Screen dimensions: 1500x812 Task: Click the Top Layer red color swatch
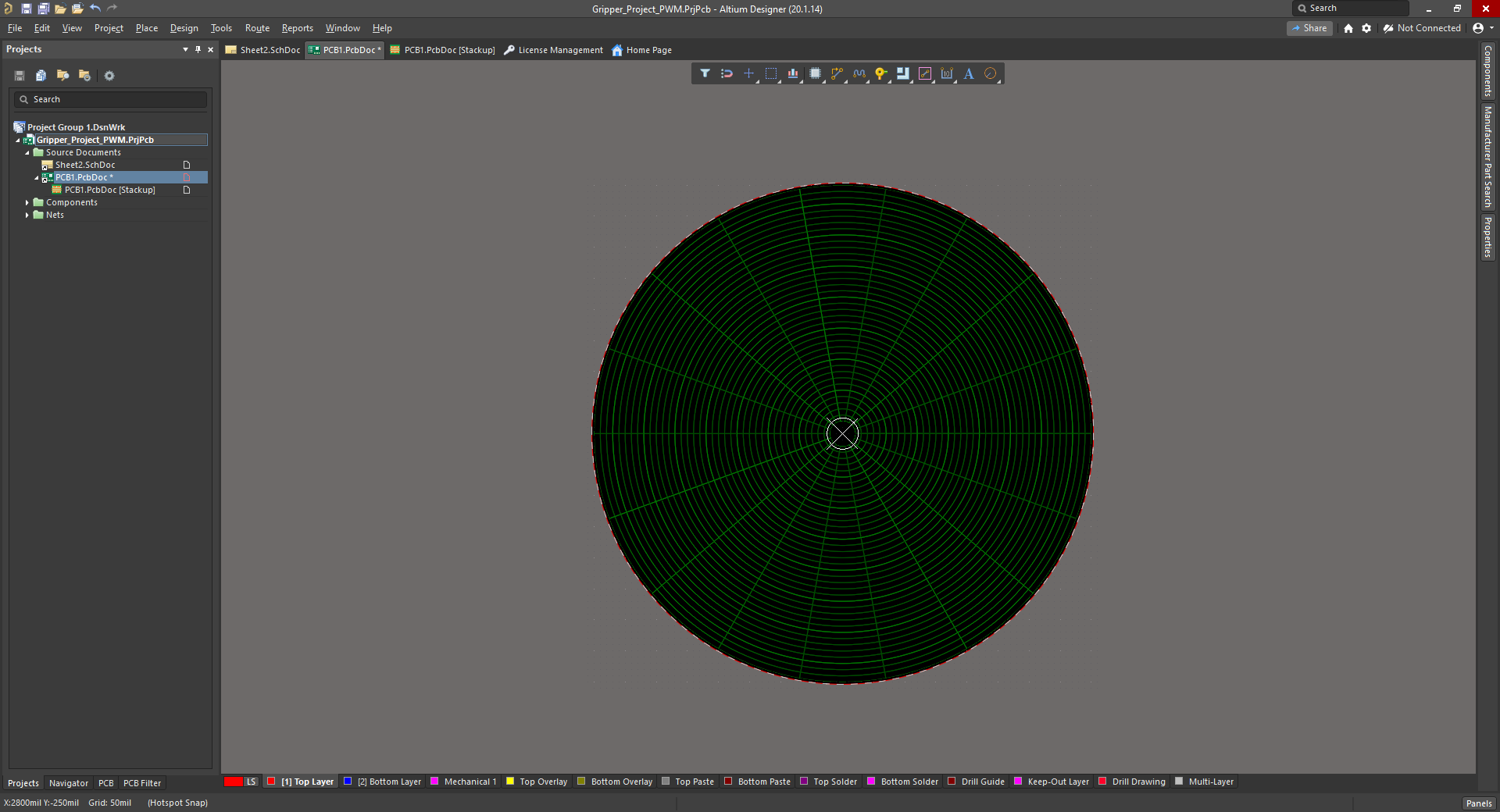pyautogui.click(x=271, y=781)
